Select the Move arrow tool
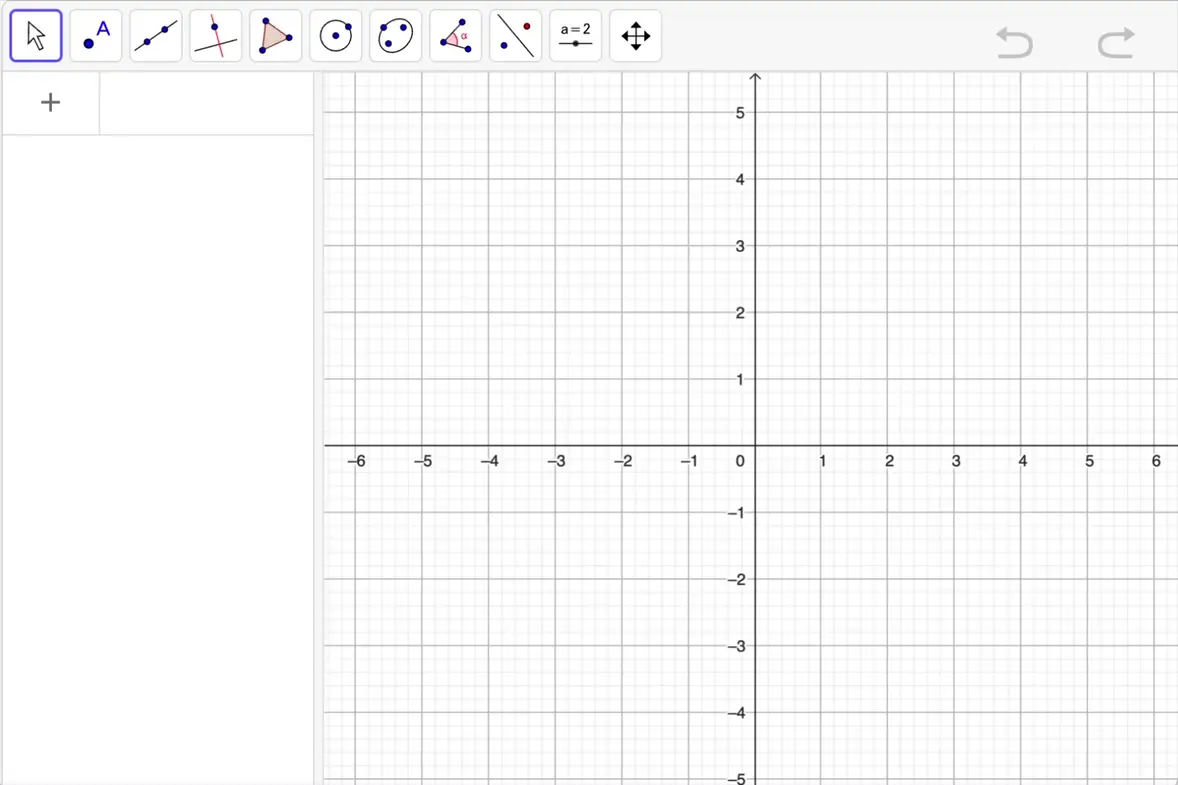 (x=36, y=36)
